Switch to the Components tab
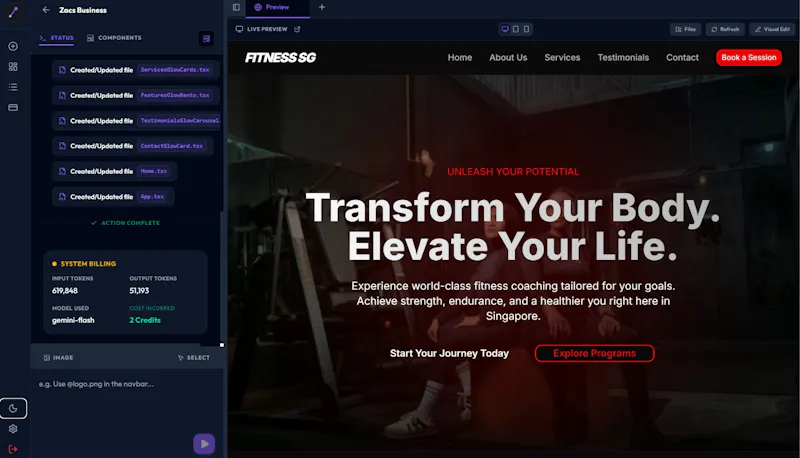The height and width of the screenshot is (458, 800). click(114, 38)
